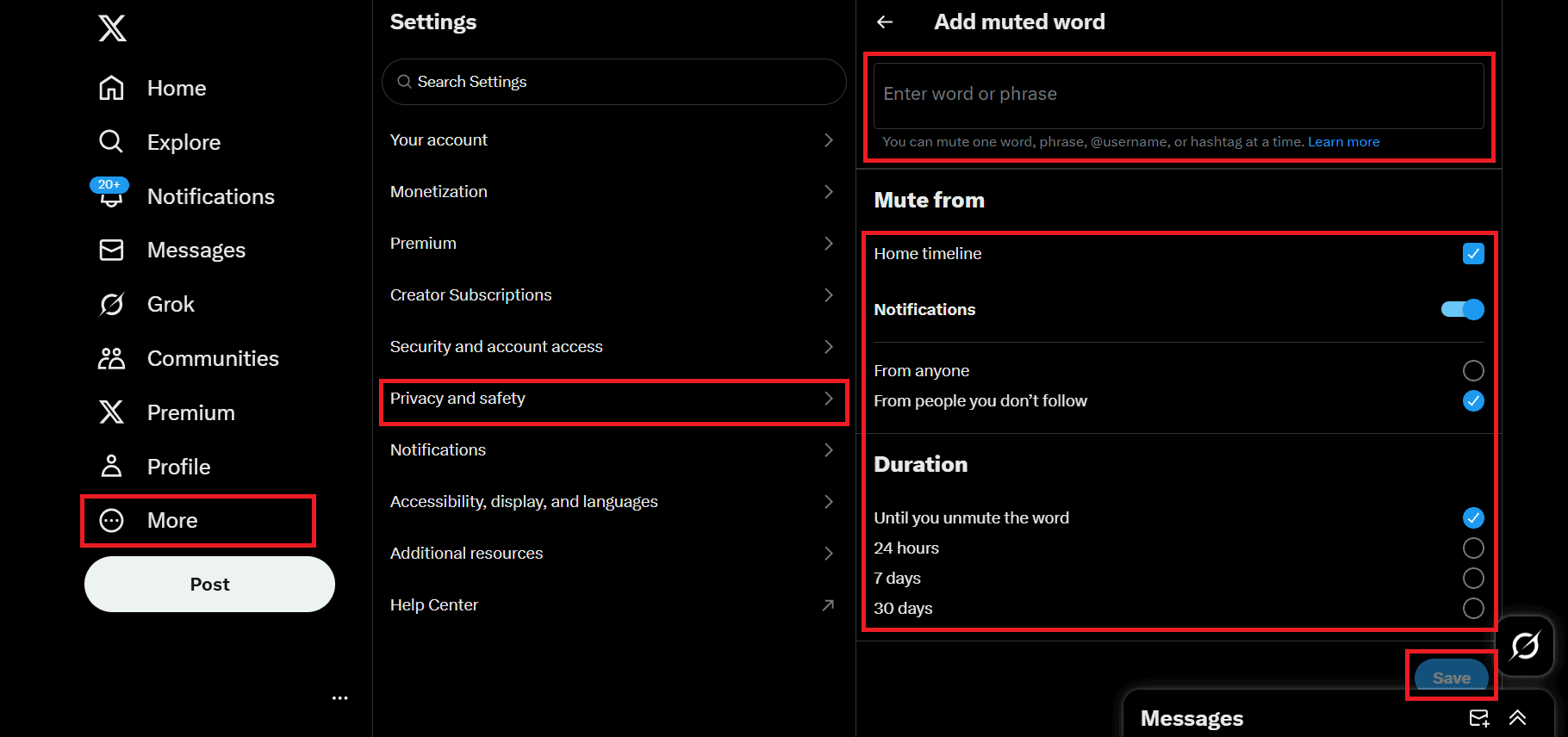
Task: Expand the Messages drawer double-chevron
Action: pyautogui.click(x=1518, y=718)
